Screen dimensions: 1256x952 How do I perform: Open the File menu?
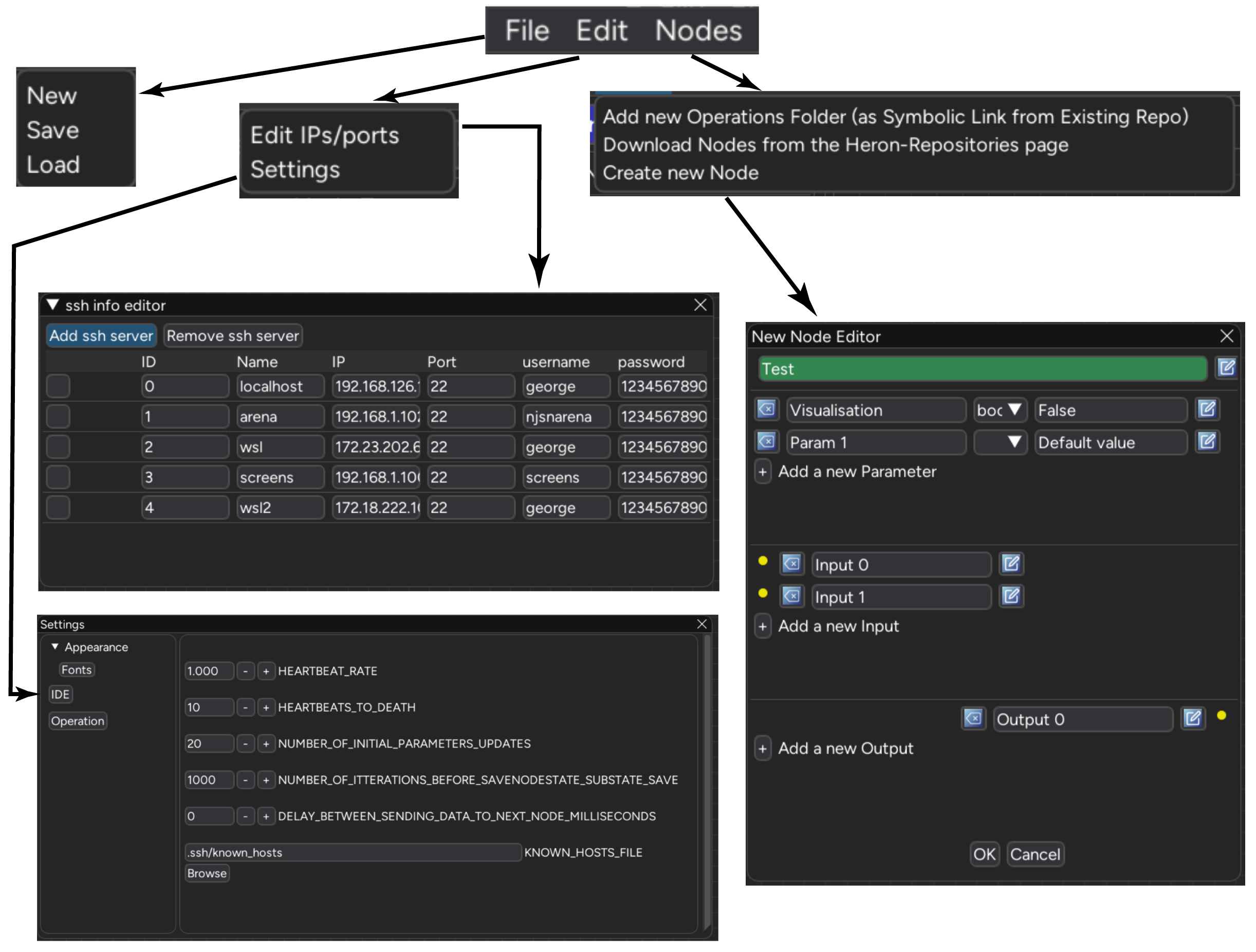point(527,31)
